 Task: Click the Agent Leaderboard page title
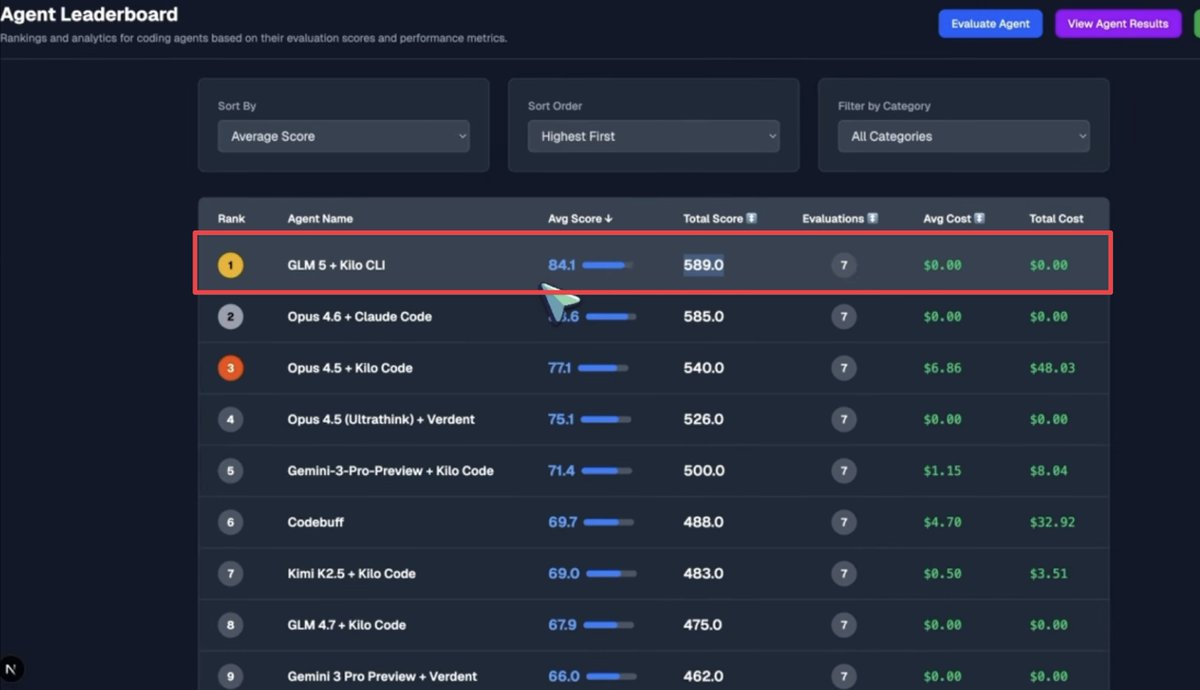90,14
